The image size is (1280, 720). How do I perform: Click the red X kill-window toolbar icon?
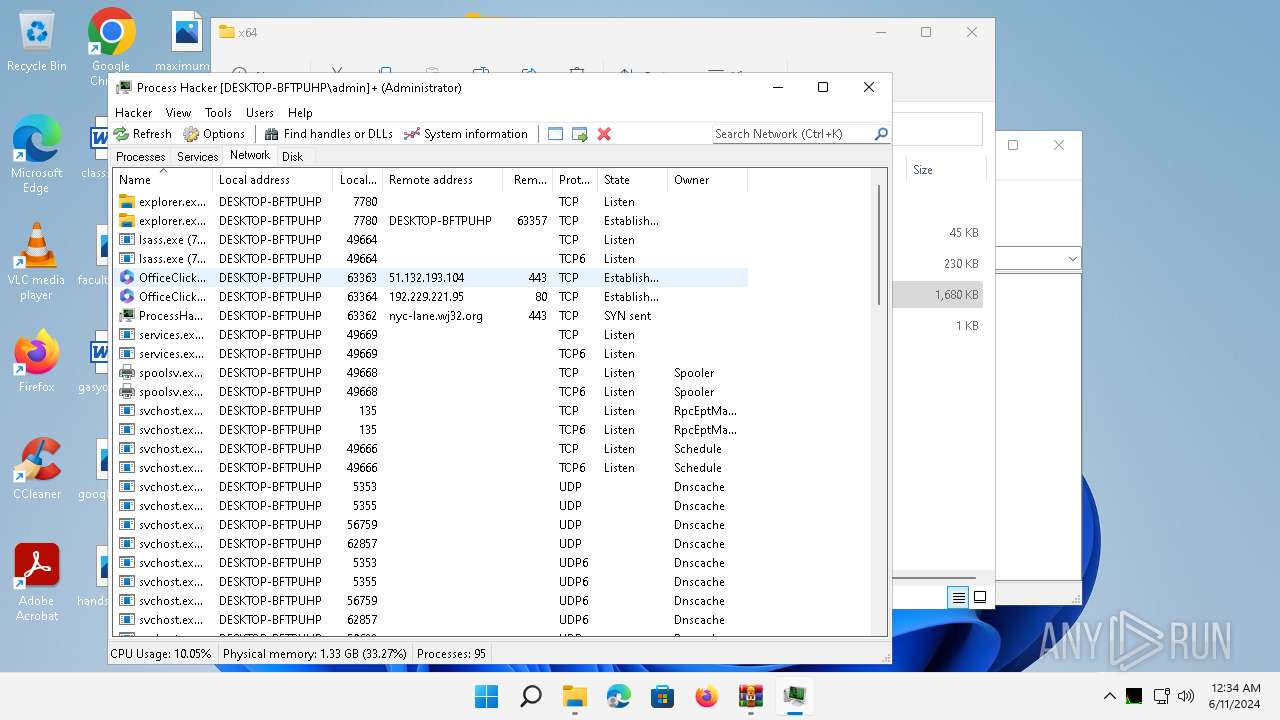pos(604,134)
